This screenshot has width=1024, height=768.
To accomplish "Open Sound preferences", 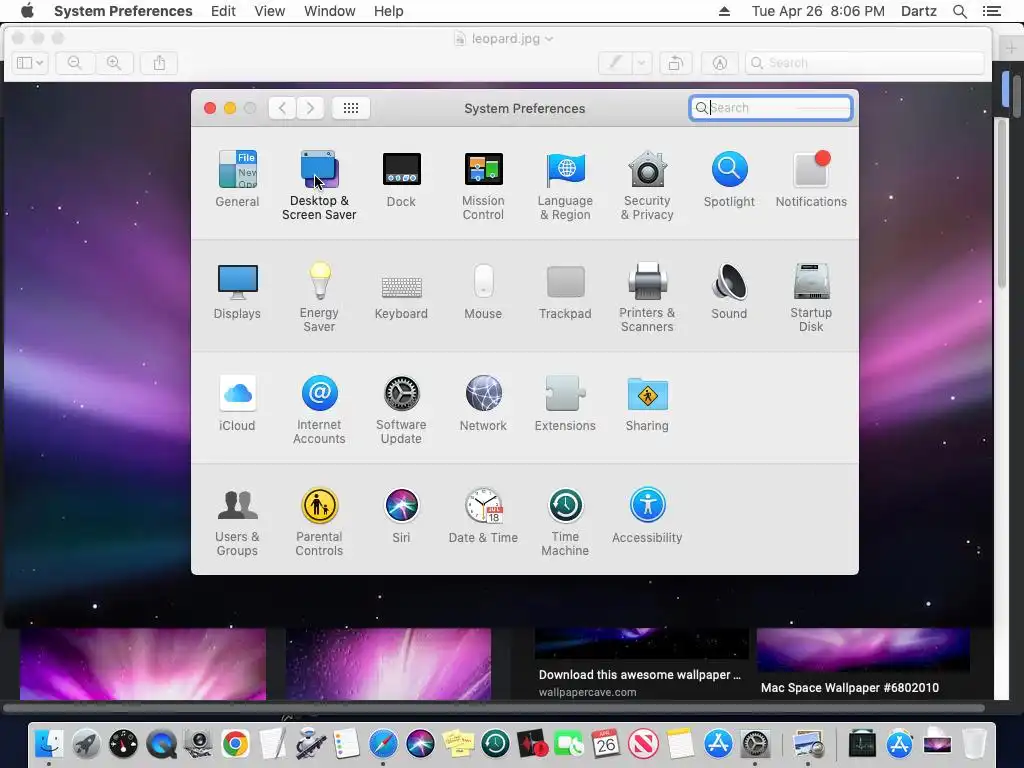I will click(x=729, y=291).
